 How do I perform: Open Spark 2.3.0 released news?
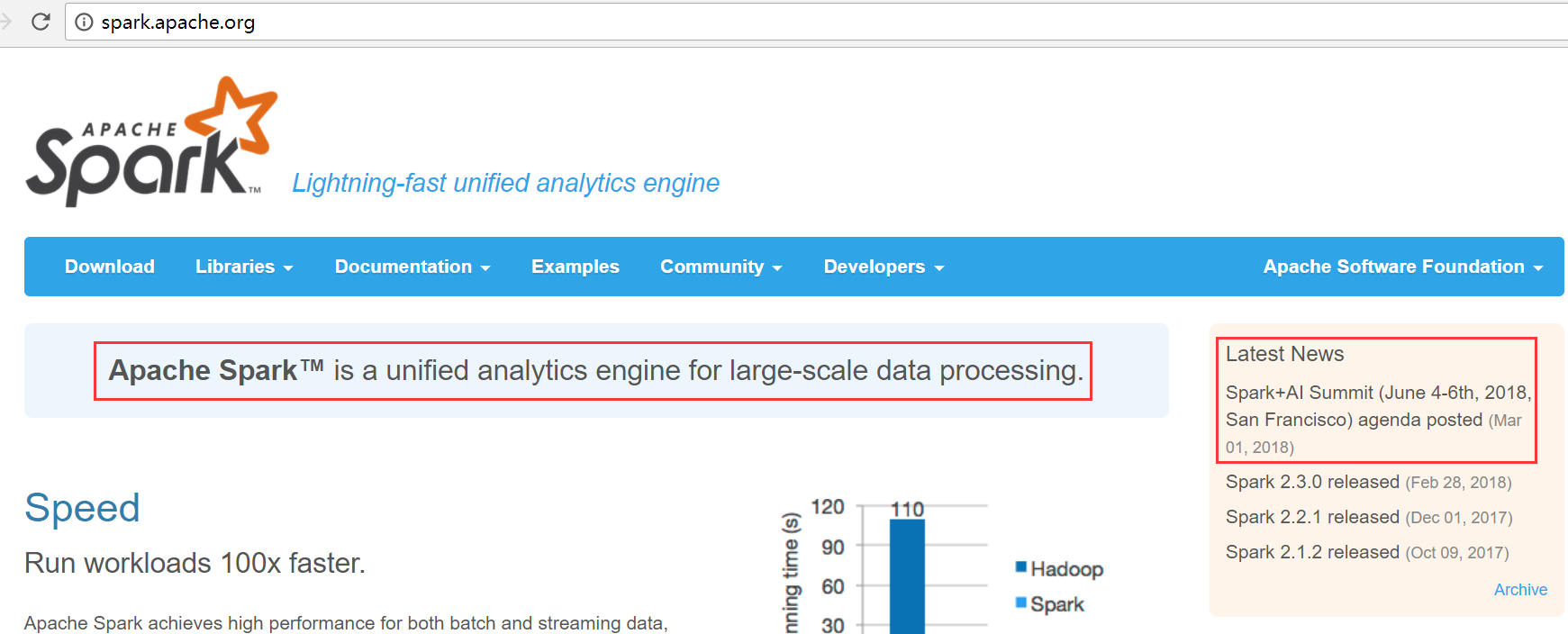[x=1312, y=482]
